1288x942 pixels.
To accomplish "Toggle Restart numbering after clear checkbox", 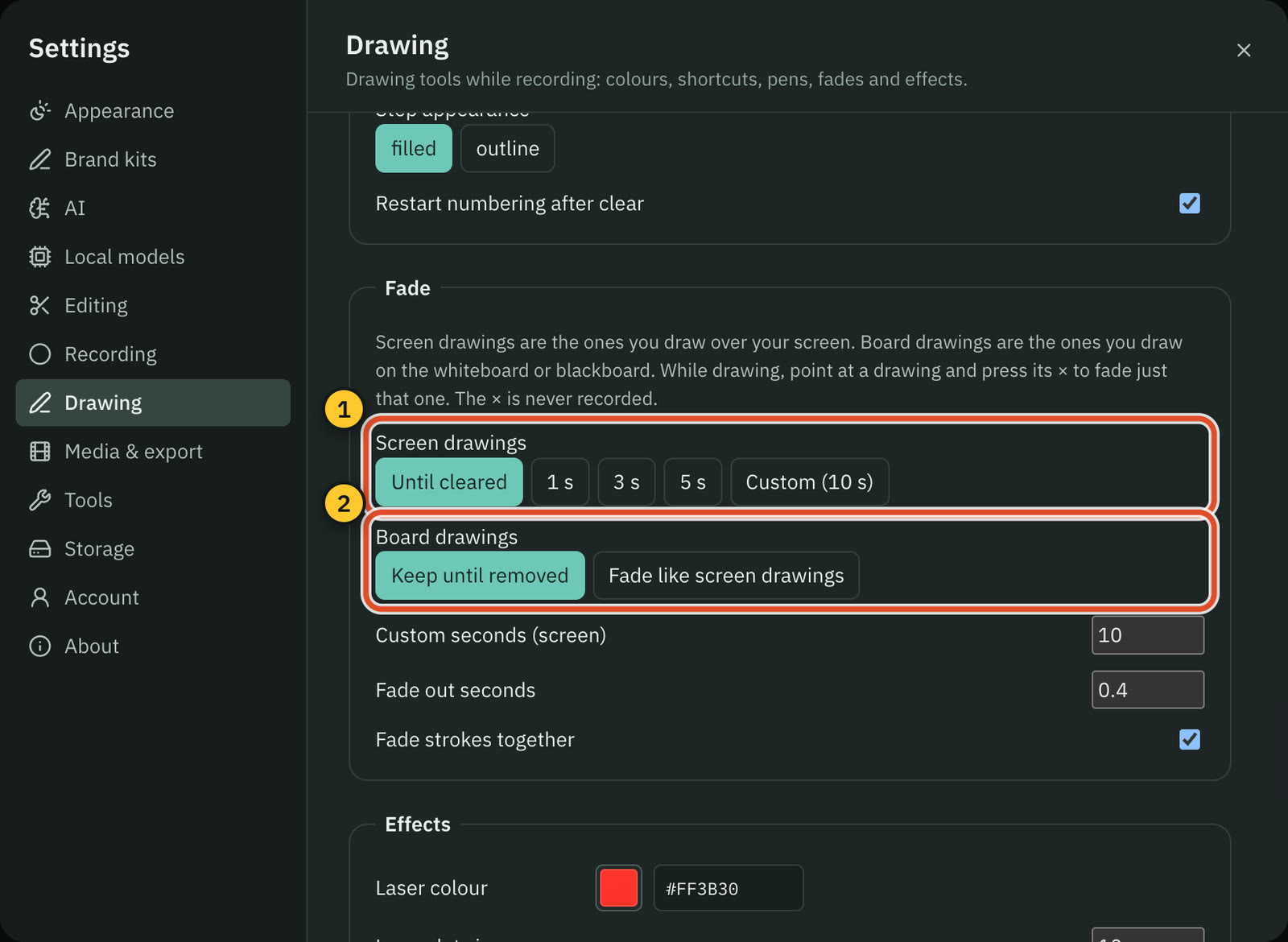I will tap(1190, 204).
